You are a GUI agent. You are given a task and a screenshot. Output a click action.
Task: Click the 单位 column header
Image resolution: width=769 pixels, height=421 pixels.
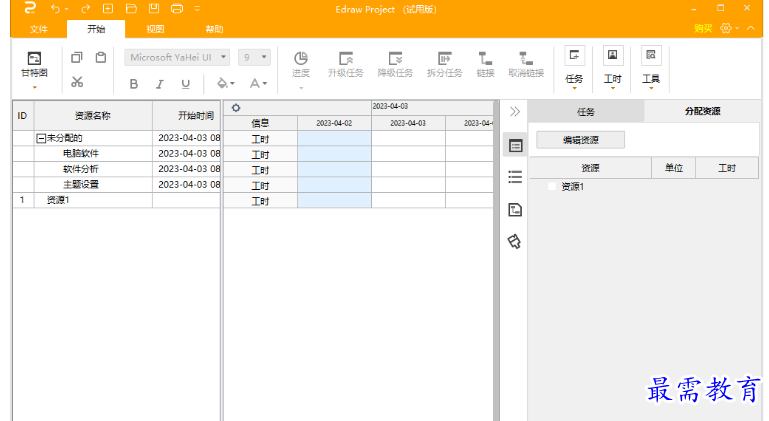click(x=674, y=168)
